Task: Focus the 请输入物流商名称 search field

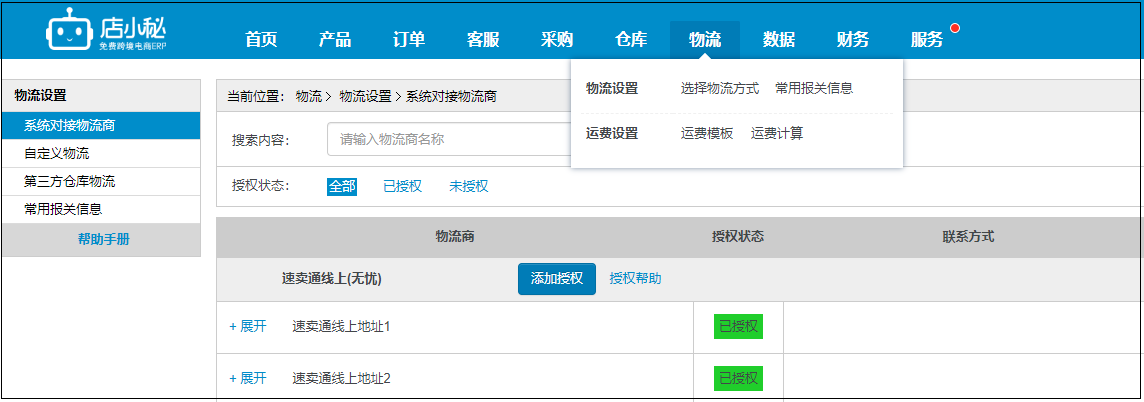Action: (x=449, y=139)
